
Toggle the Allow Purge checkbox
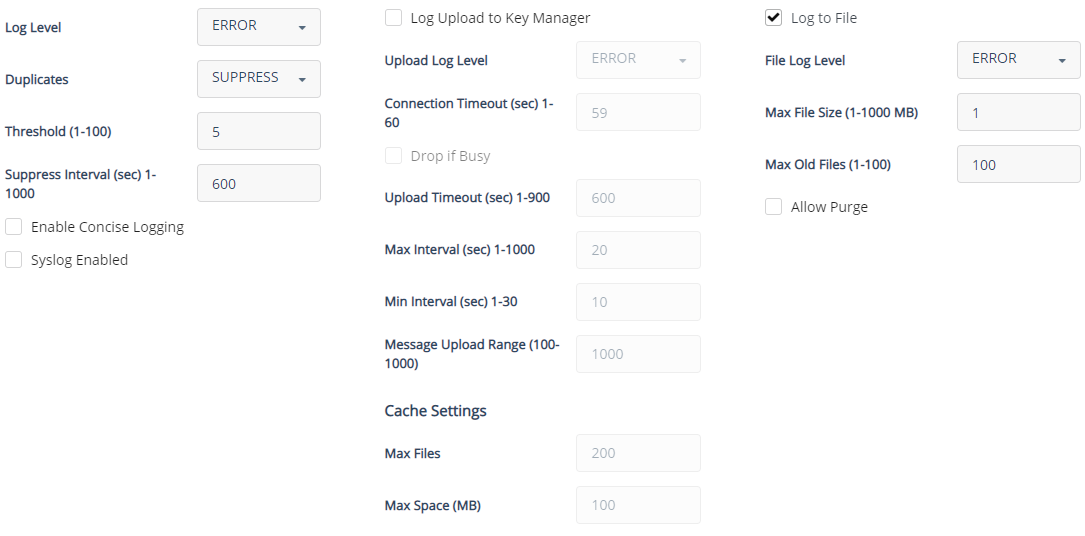click(x=774, y=207)
